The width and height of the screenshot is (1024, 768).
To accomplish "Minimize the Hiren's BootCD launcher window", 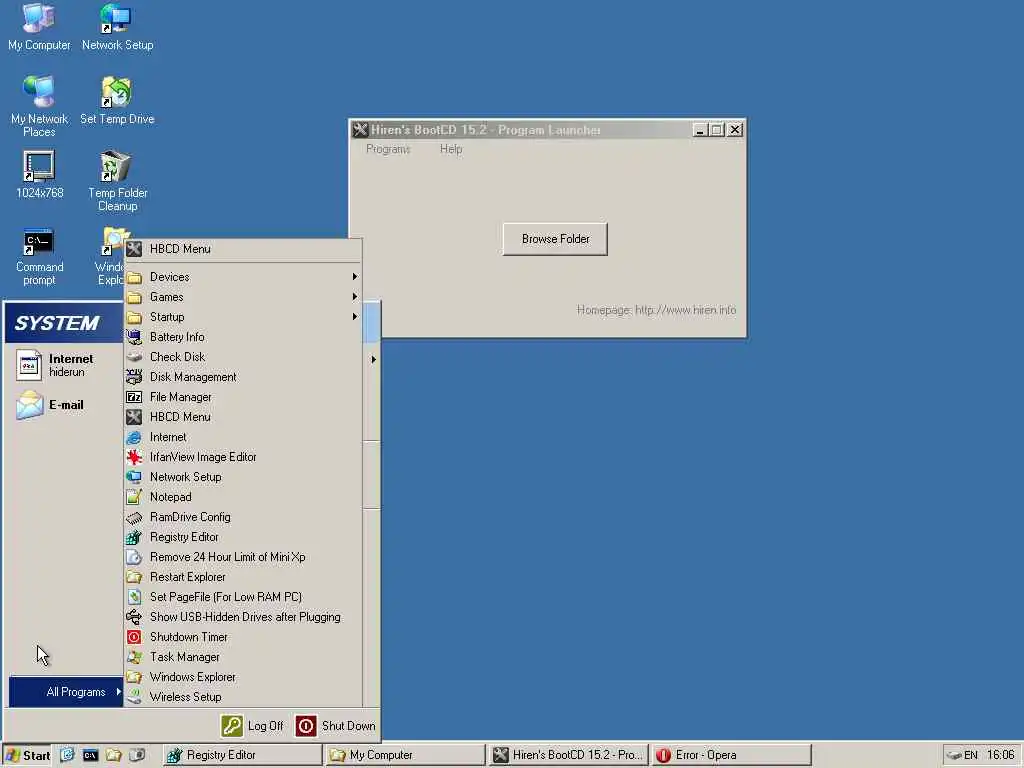I will 699,130.
